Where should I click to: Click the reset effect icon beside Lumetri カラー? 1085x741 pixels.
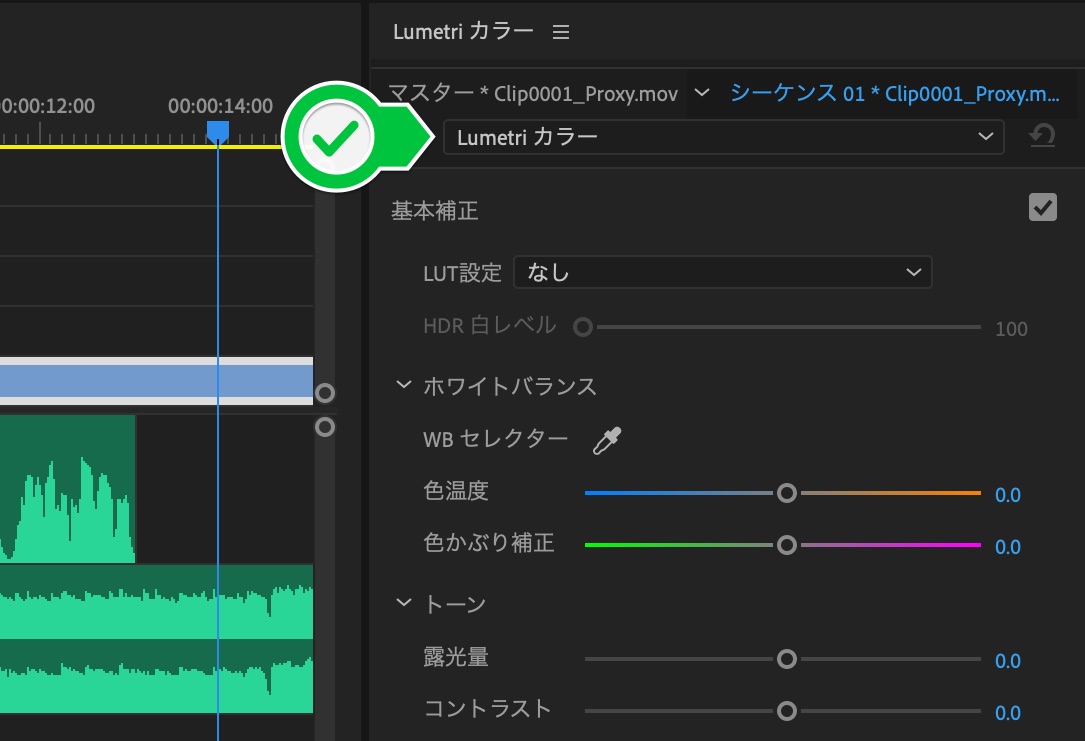1041,136
